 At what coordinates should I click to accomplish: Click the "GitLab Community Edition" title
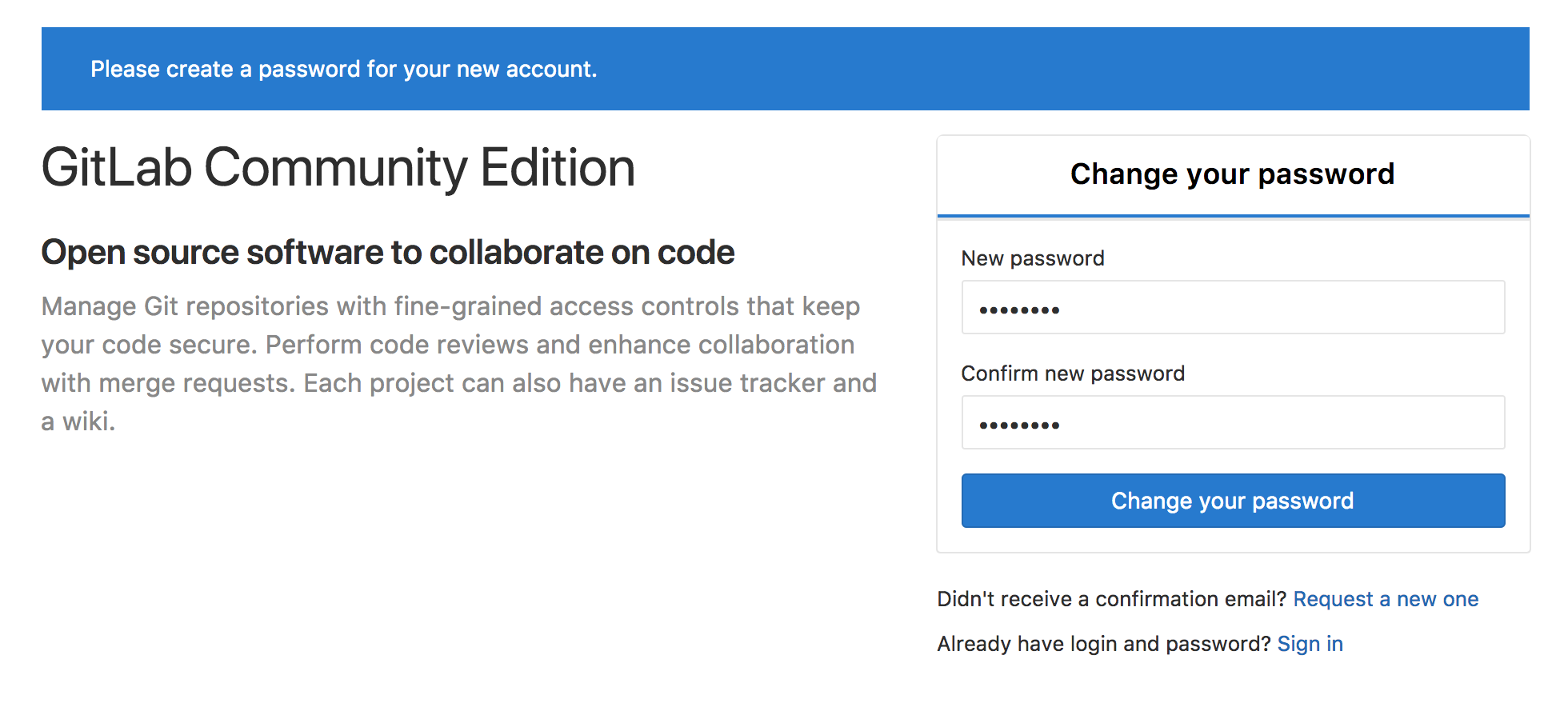coord(338,168)
